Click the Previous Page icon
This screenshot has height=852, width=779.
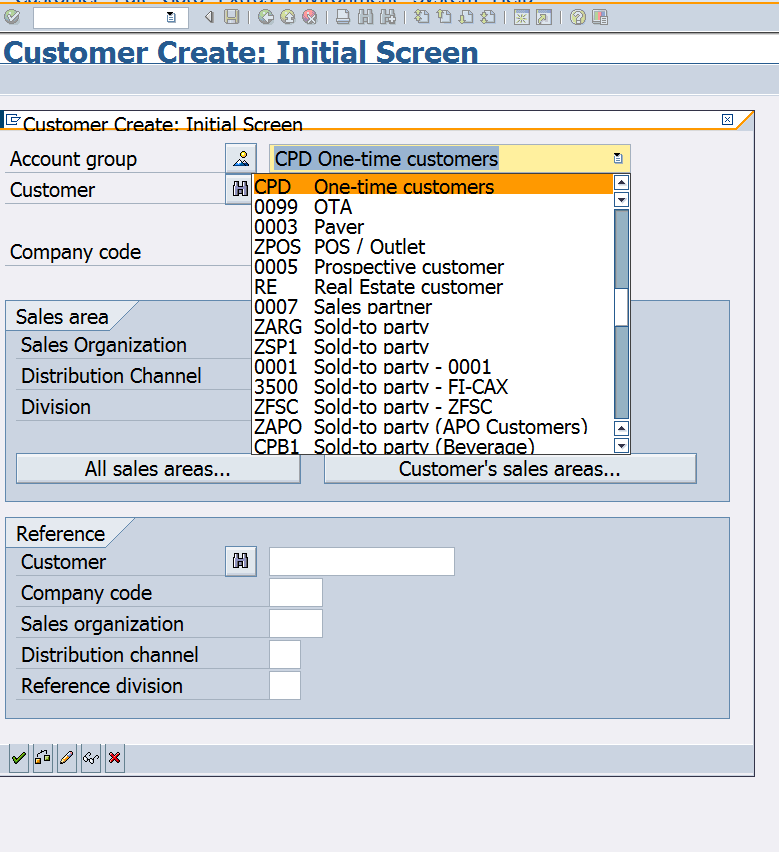(444, 17)
